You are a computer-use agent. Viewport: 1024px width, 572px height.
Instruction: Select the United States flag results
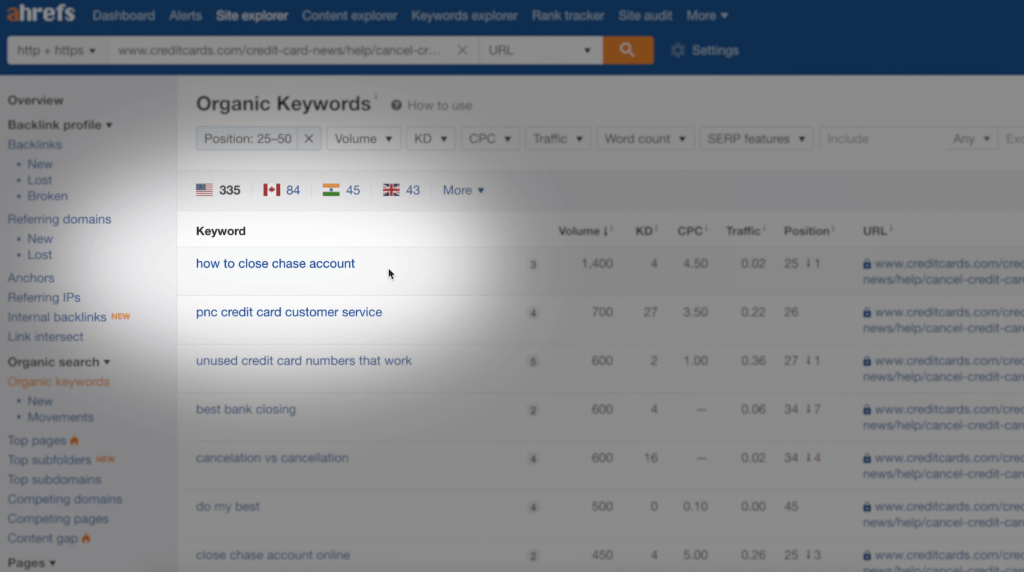218,190
